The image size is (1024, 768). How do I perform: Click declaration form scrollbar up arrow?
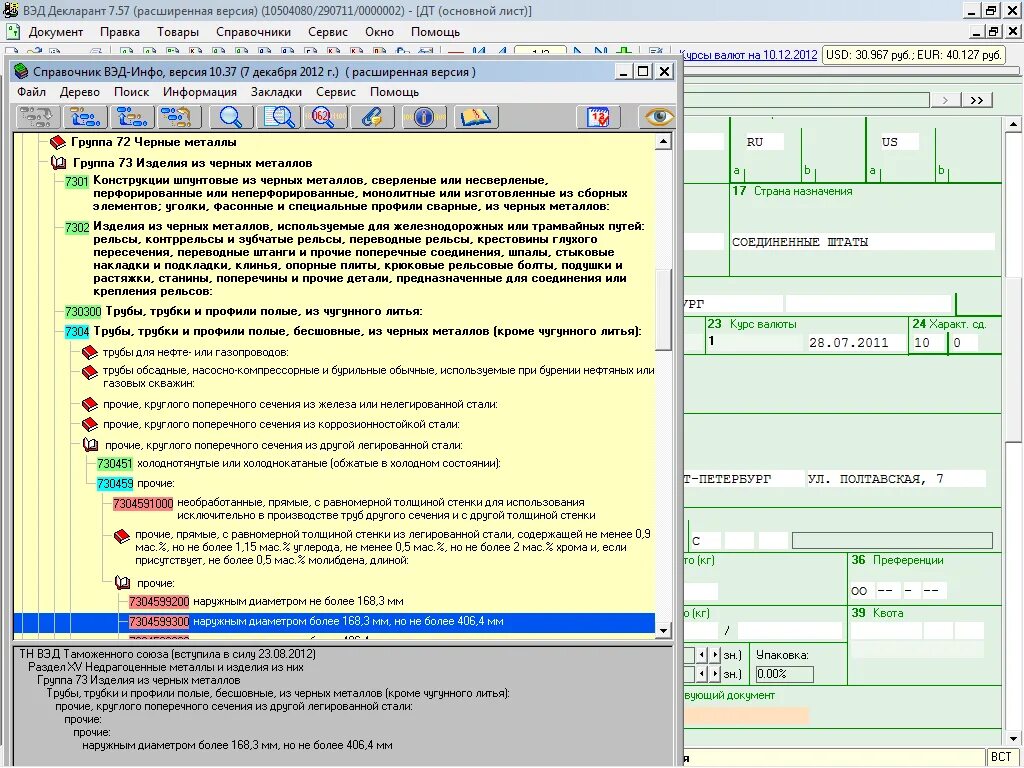(1013, 124)
